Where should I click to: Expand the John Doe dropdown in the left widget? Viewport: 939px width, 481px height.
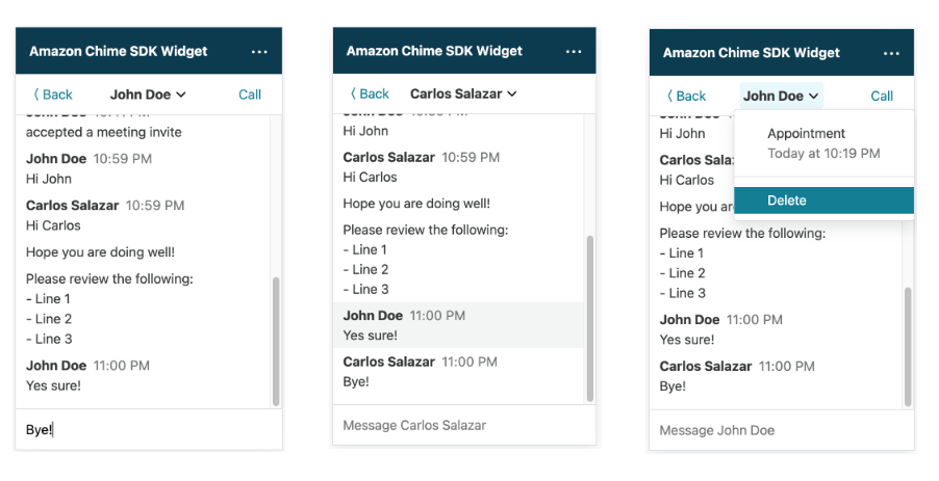(x=148, y=95)
